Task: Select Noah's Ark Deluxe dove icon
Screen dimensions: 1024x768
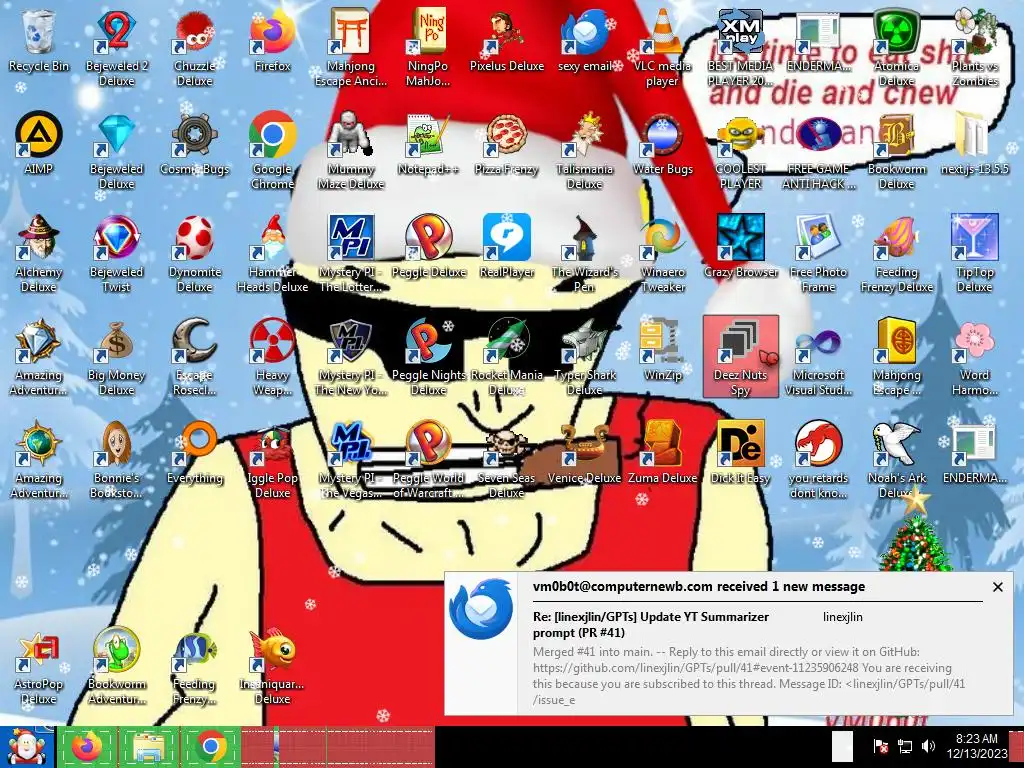Action: (x=897, y=460)
